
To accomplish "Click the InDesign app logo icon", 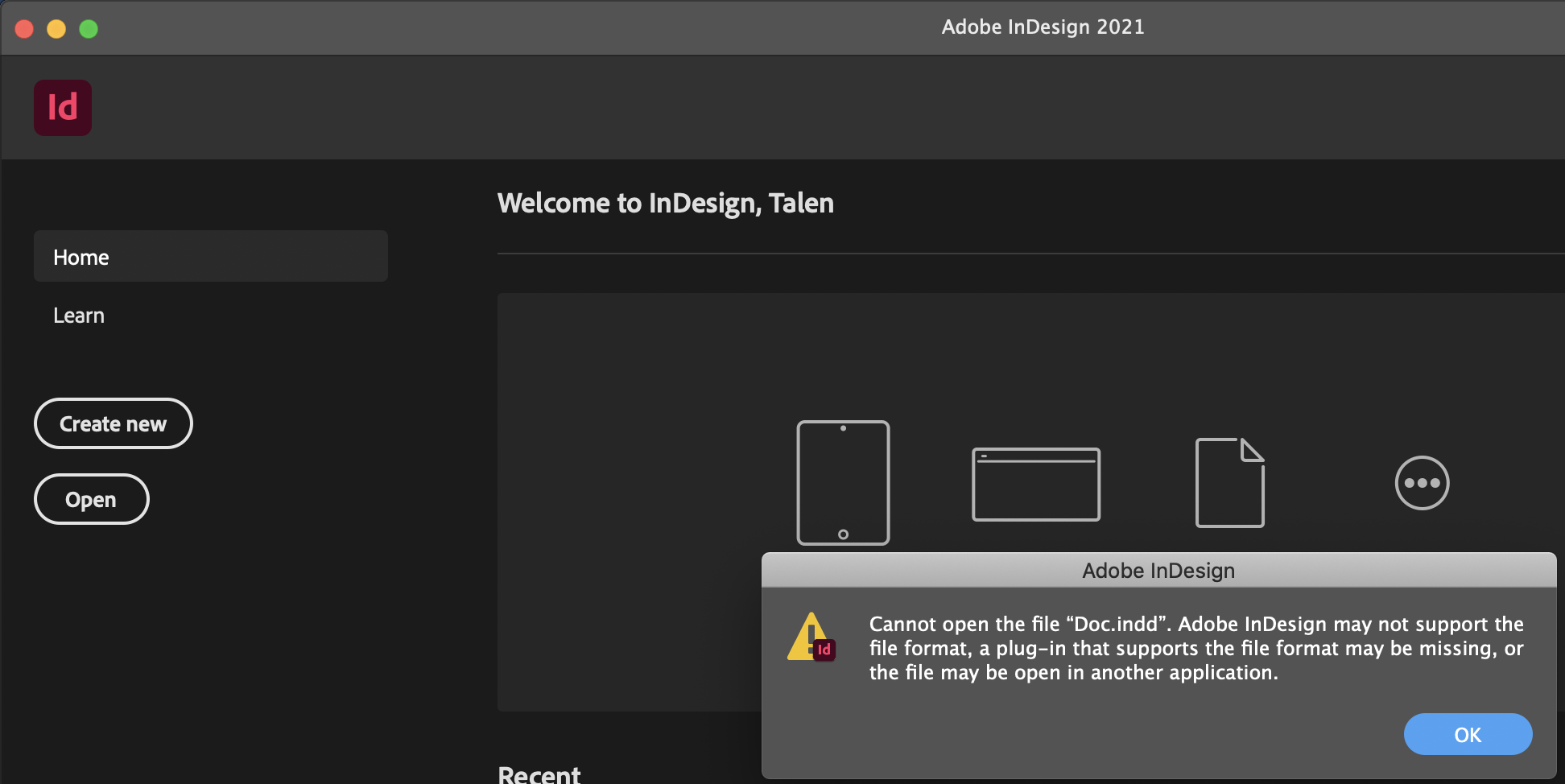I will pos(63,107).
